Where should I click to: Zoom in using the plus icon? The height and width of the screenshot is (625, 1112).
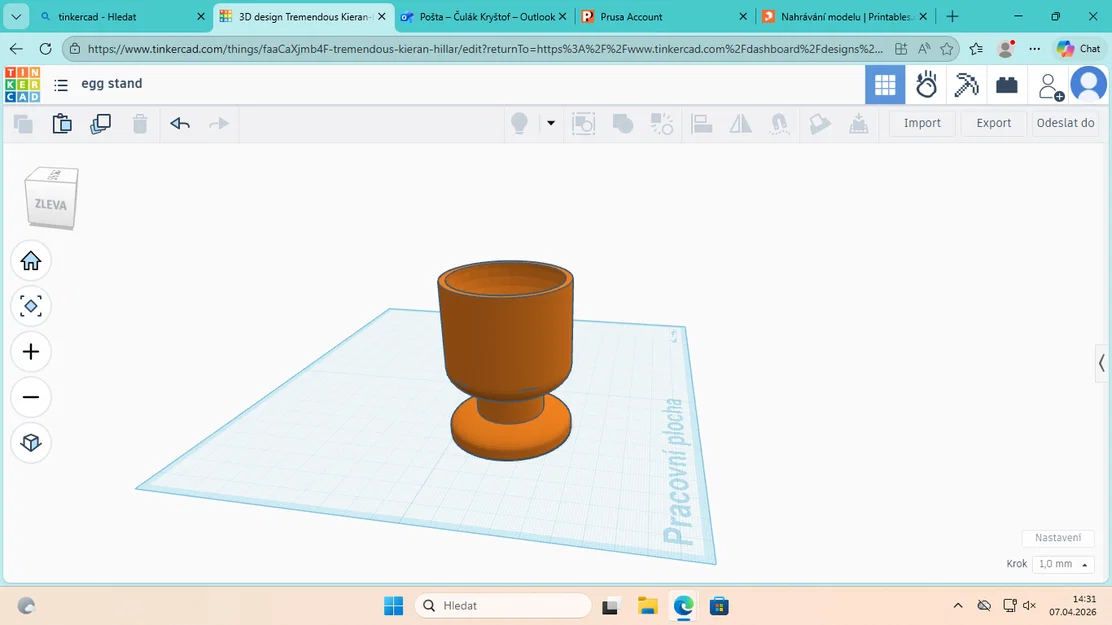pos(31,351)
